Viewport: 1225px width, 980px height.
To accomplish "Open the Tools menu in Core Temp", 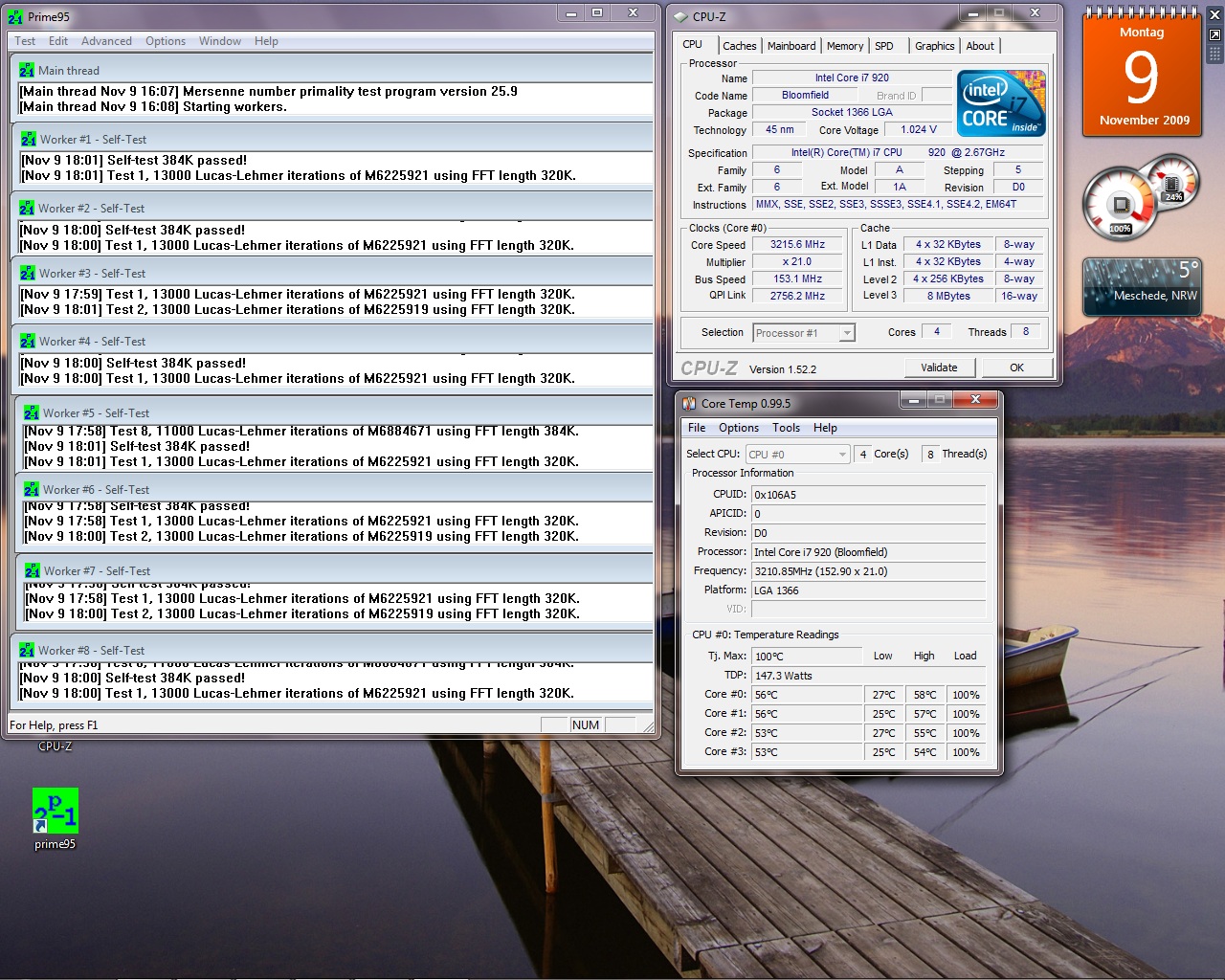I will coord(786,428).
